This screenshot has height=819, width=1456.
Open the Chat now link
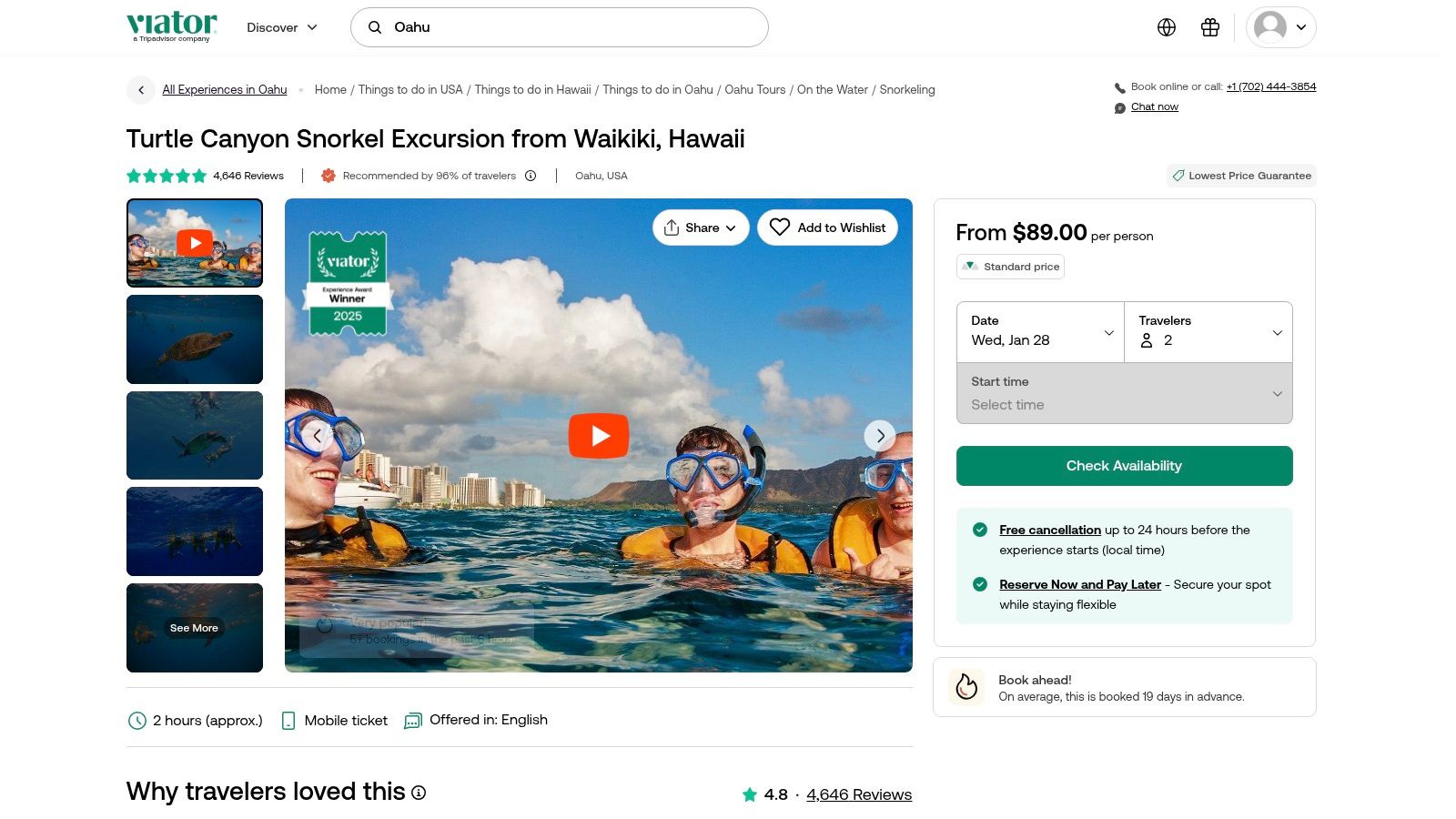click(1154, 107)
